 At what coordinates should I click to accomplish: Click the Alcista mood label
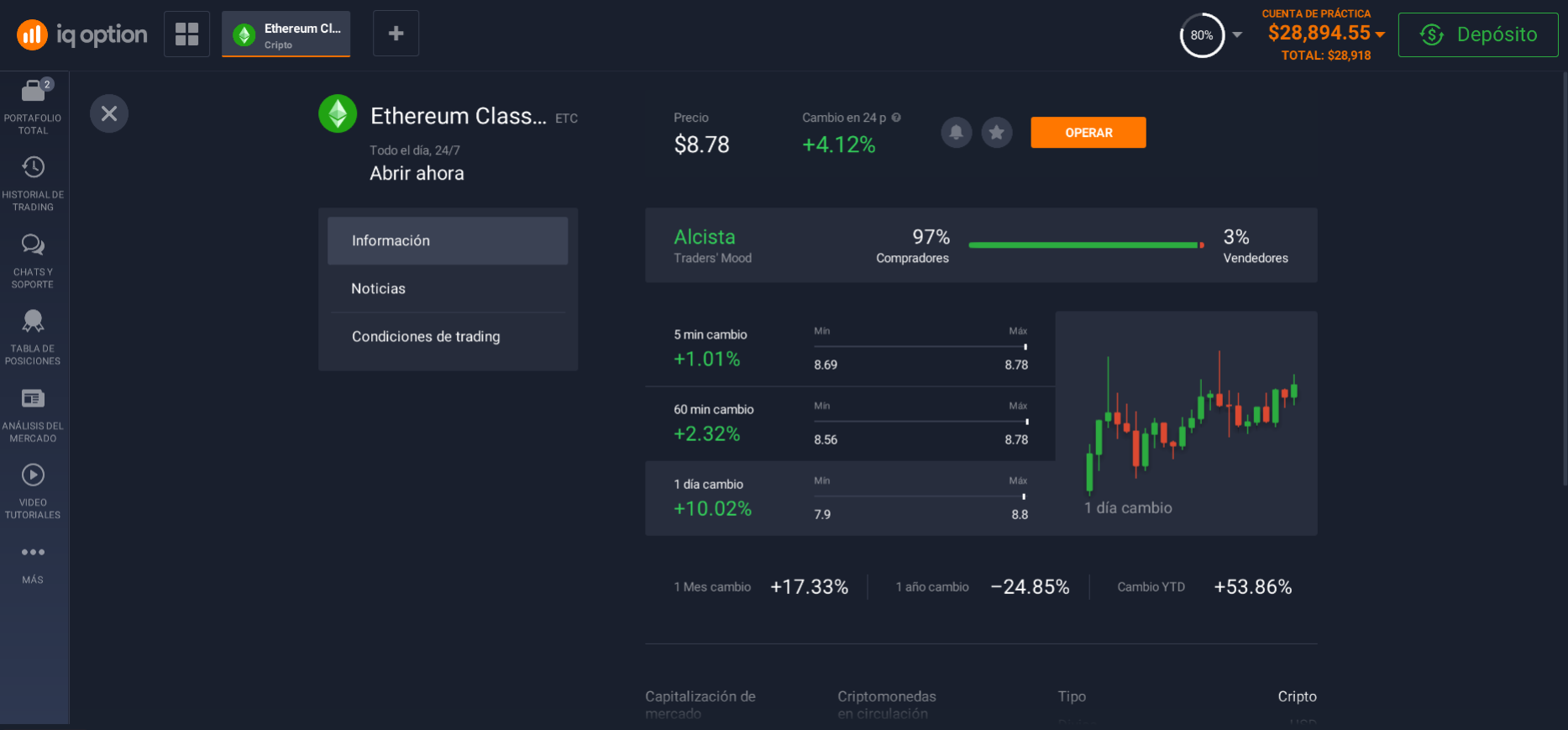click(705, 237)
